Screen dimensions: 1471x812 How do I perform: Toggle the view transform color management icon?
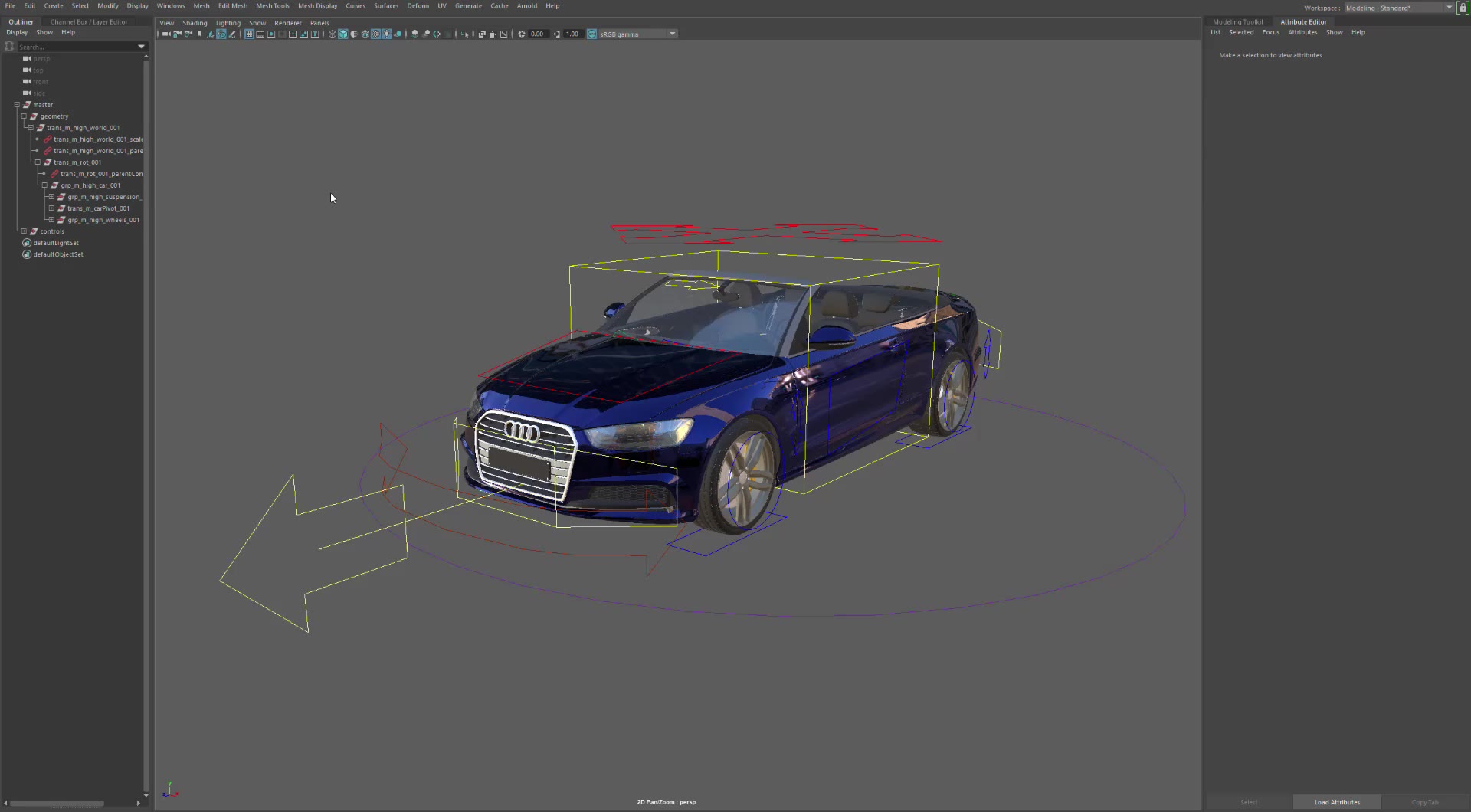[591, 34]
